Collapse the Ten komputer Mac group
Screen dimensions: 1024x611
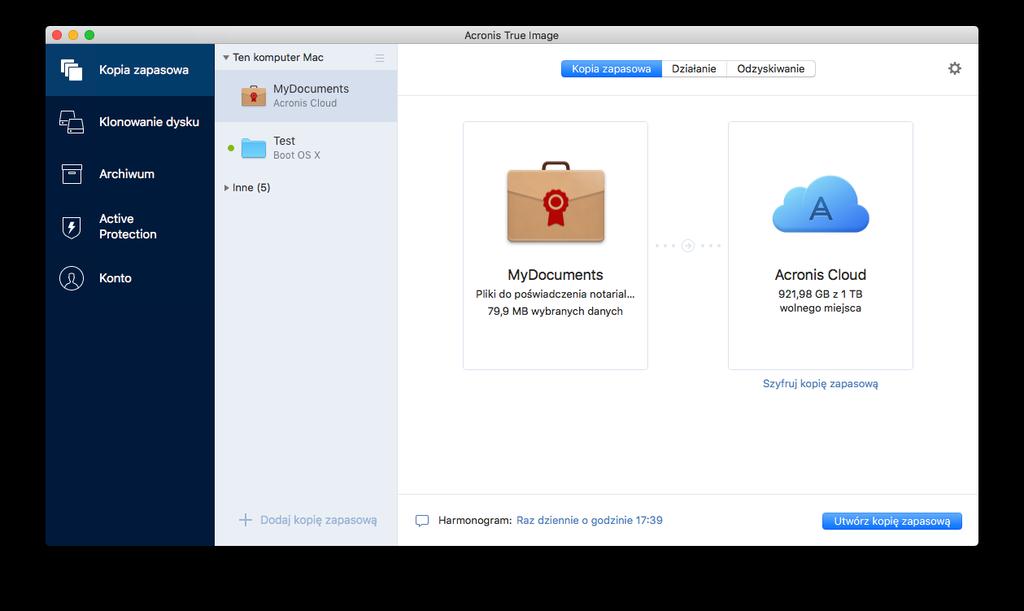tap(226, 57)
